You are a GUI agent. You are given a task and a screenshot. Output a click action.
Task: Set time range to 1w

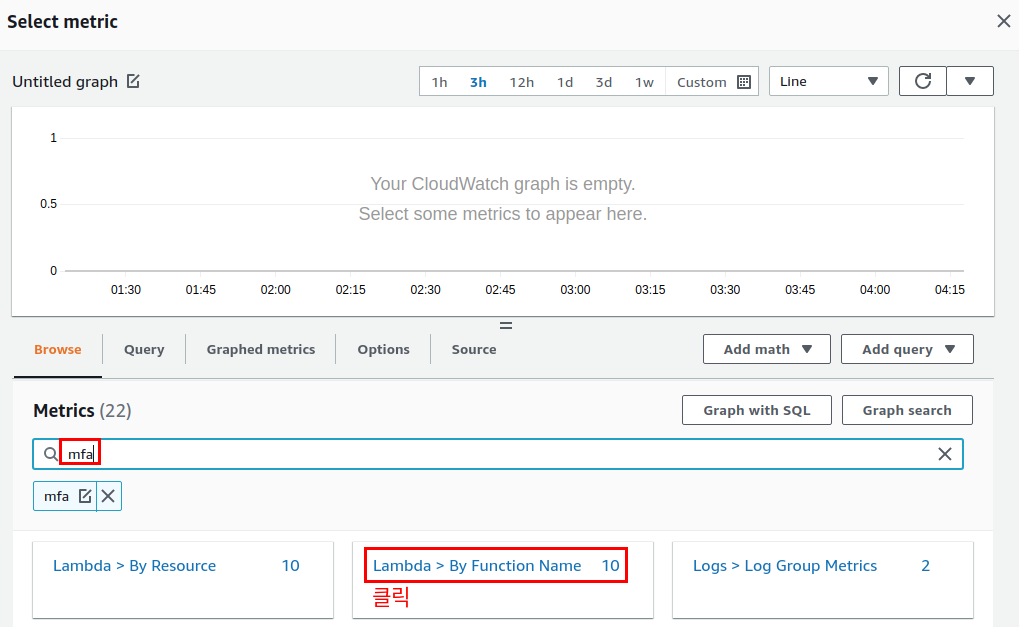coord(644,82)
